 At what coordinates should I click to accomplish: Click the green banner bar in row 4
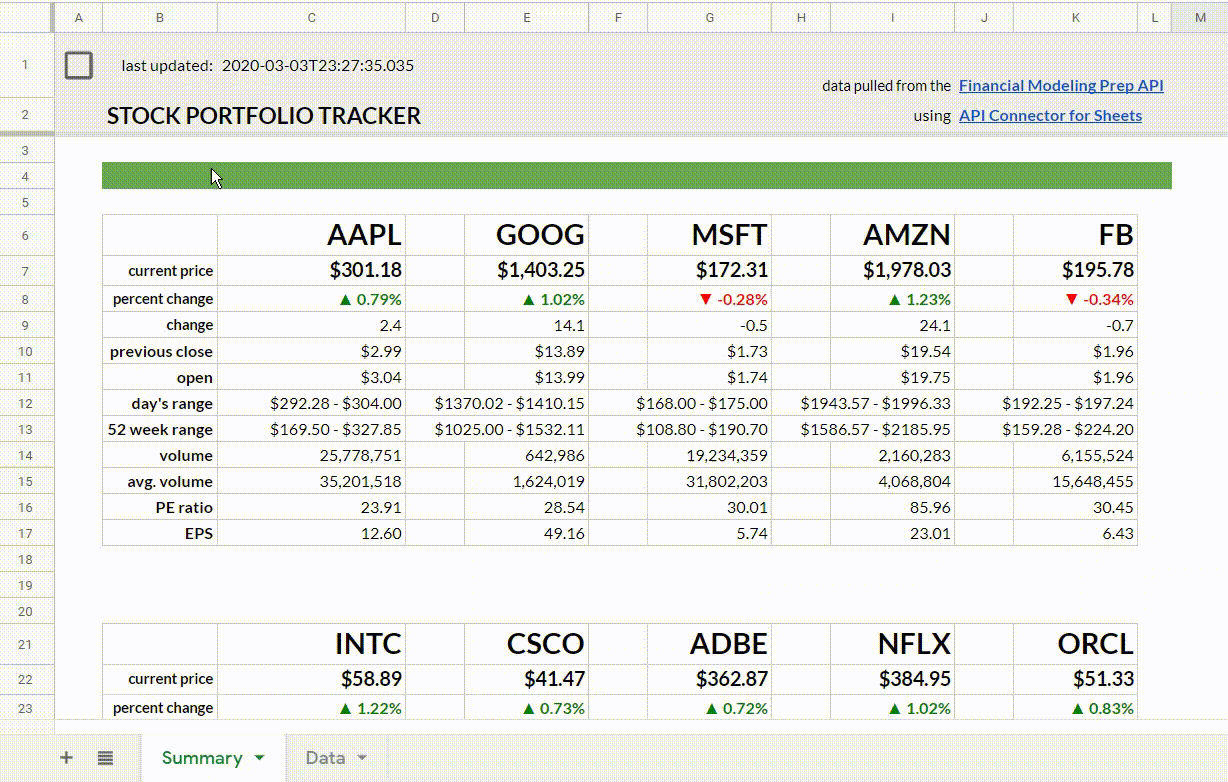click(x=637, y=176)
